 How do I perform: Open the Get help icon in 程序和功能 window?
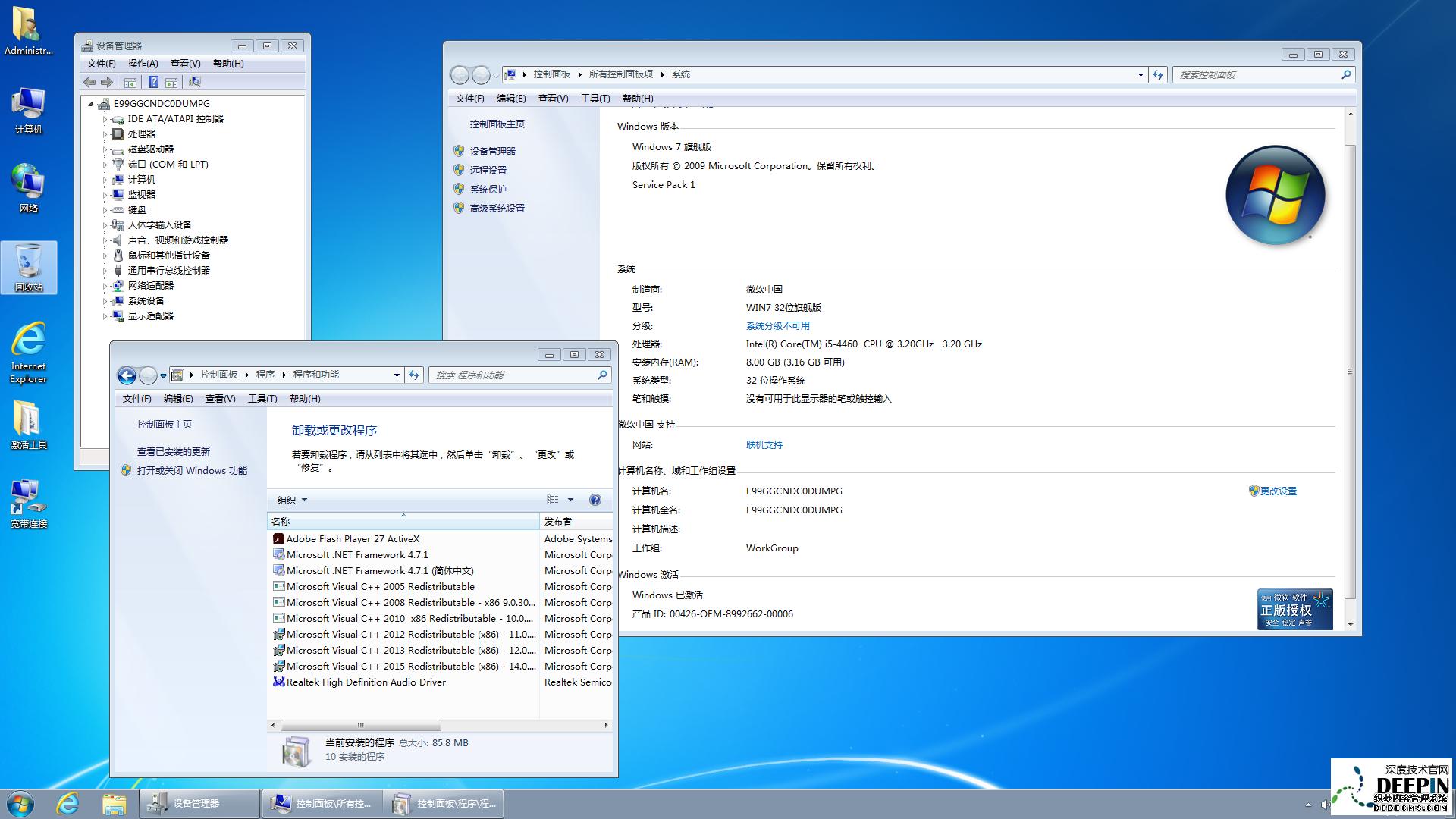click(595, 500)
